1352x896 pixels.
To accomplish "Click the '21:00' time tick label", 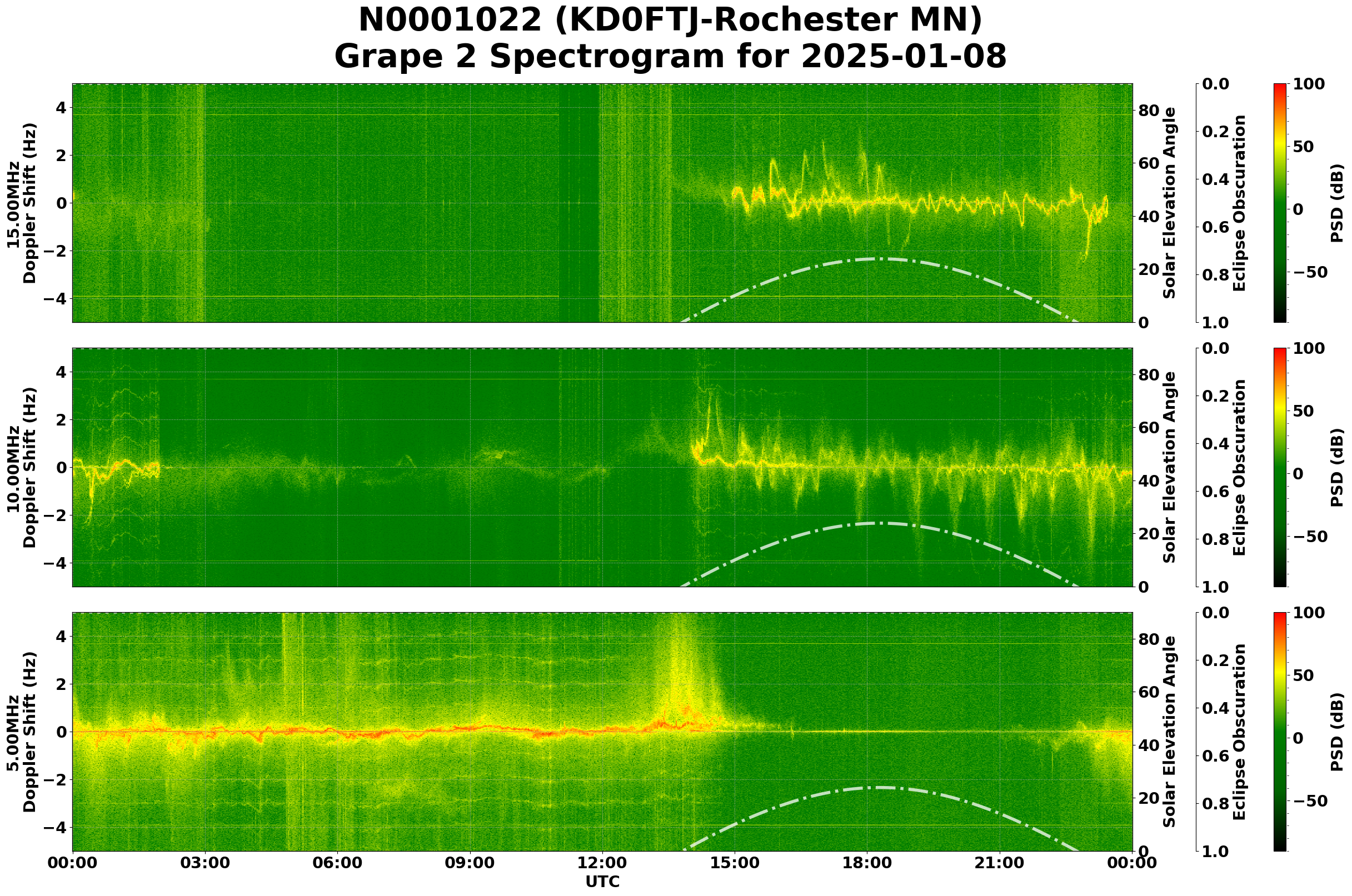I will [x=1000, y=863].
